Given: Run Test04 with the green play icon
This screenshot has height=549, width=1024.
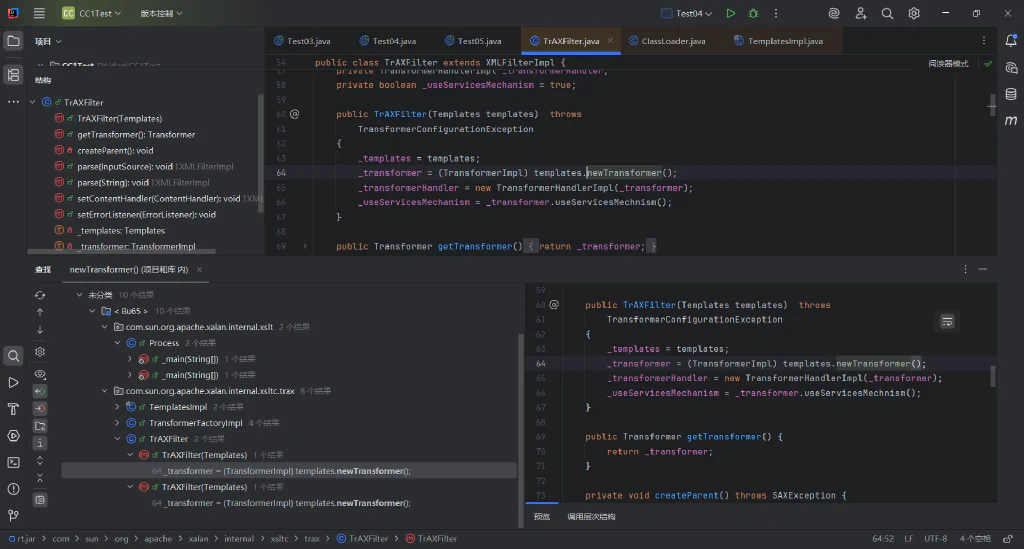Looking at the screenshot, I should click(x=731, y=13).
